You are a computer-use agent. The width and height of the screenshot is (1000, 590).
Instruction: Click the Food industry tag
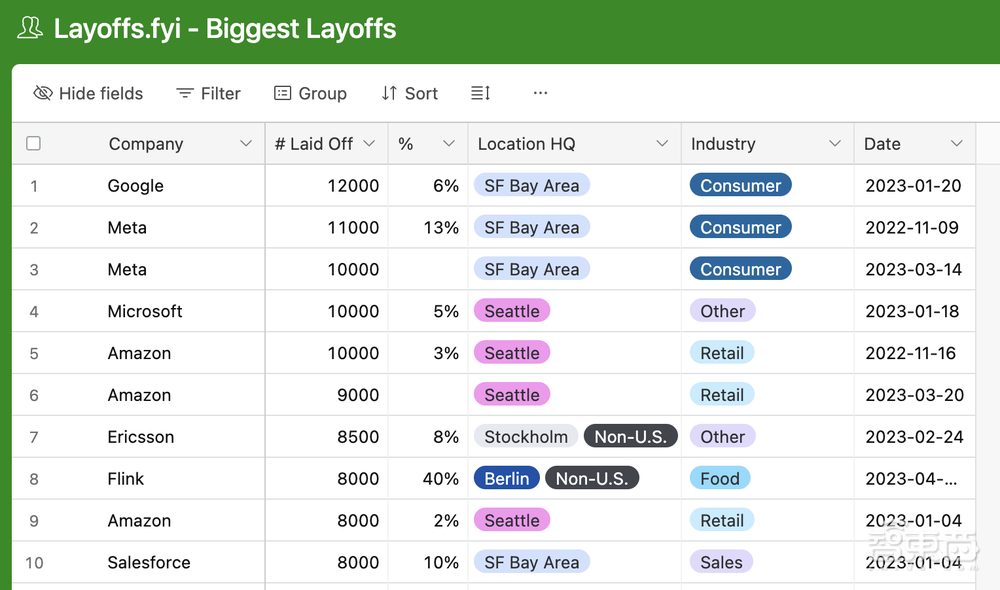(720, 479)
